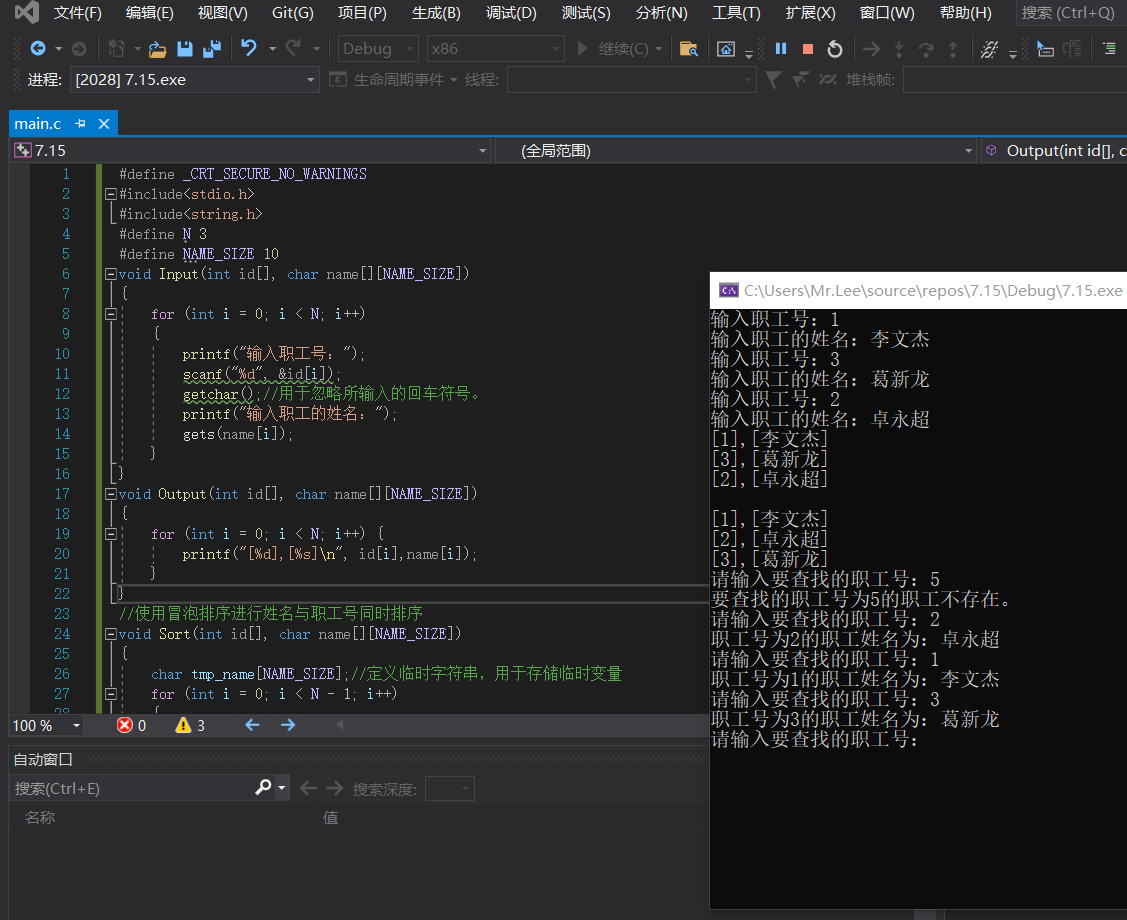1127x920 pixels.
Task: Open the 帮助(H) menu
Action: (965, 13)
